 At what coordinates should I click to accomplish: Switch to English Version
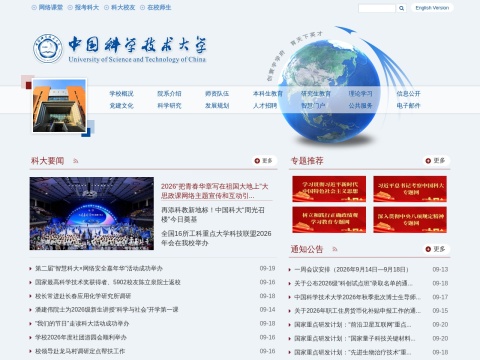[x=432, y=8]
